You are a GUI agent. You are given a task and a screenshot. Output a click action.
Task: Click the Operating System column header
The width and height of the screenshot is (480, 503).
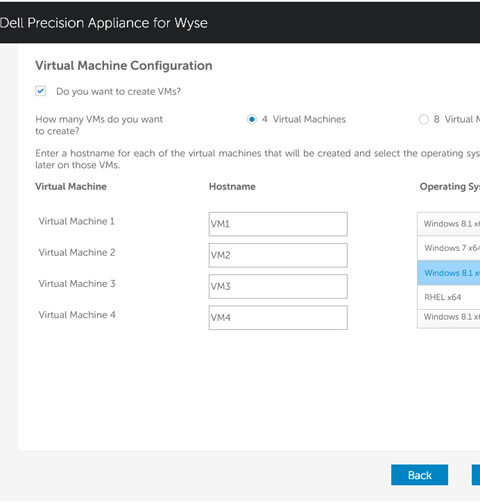coord(450,187)
